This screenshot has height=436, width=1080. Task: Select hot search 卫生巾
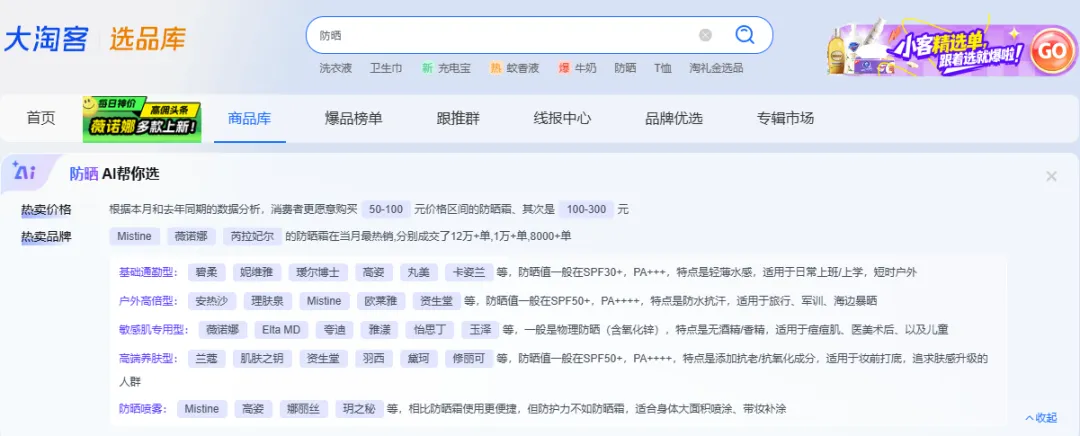coord(386,68)
